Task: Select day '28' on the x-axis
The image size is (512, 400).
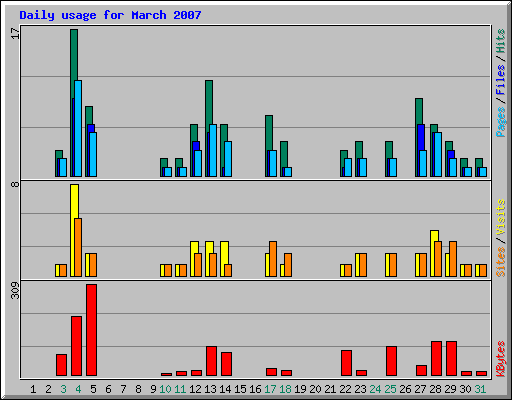Action: 435,389
